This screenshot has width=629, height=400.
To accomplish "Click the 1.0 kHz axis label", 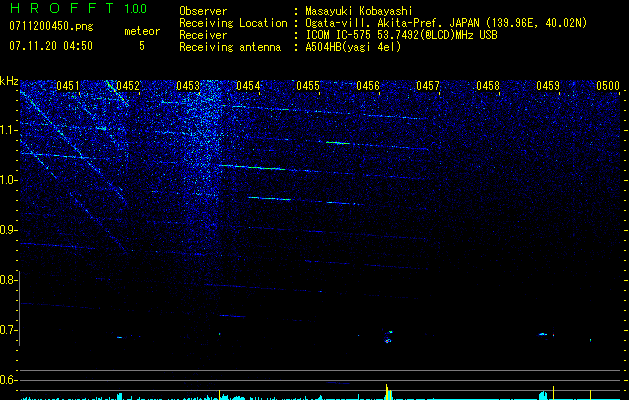I will pos(8,180).
